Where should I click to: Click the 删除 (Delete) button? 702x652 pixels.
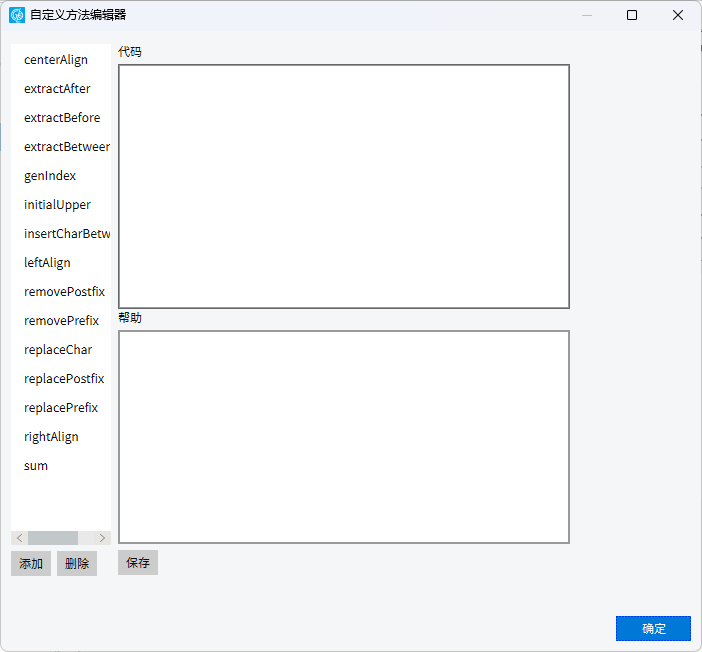click(x=77, y=563)
